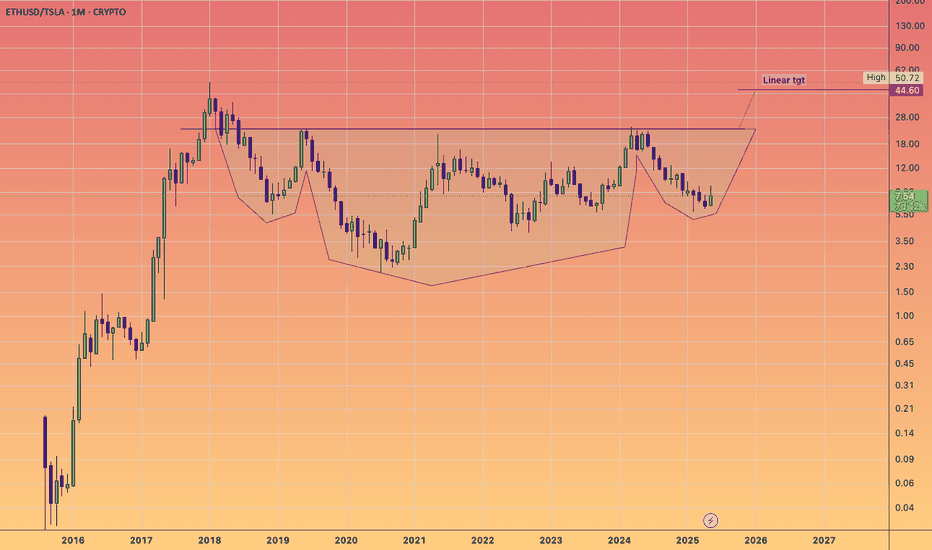Click the 0.31 price scale value

click(x=905, y=385)
